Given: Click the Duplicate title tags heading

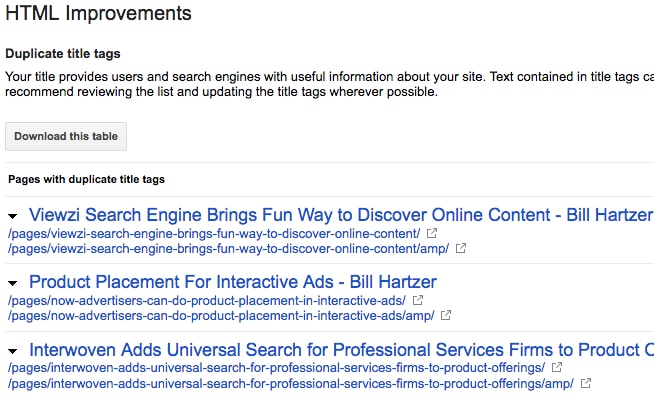Looking at the screenshot, I should (x=63, y=54).
